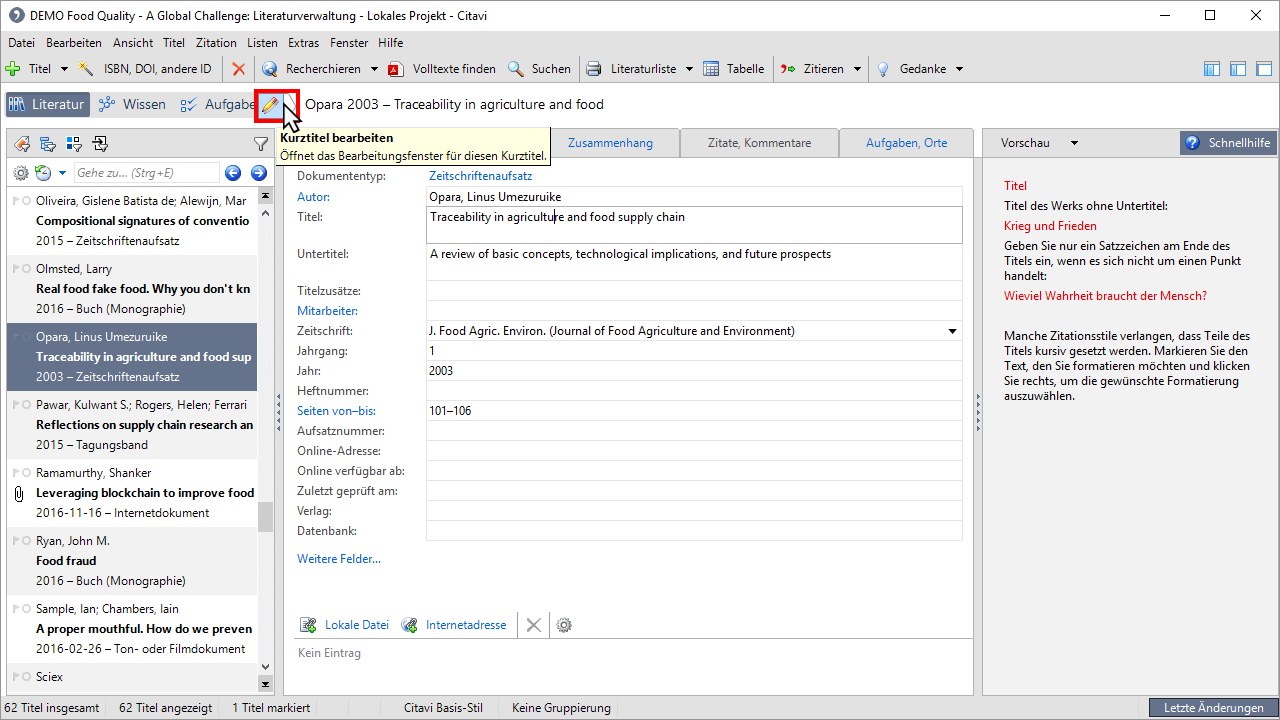This screenshot has height=720, width=1280.
Task: Expand the Zeitschrift journal dropdown arrow
Action: [952, 331]
